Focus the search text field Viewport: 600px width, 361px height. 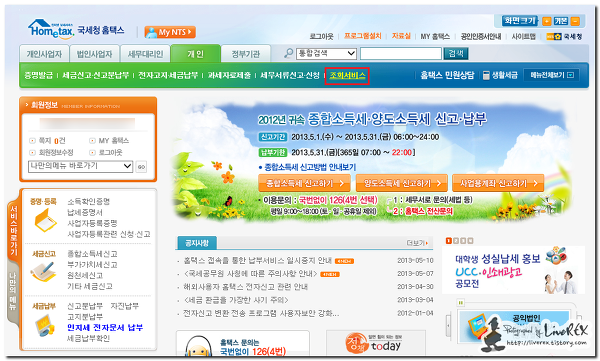(401, 54)
